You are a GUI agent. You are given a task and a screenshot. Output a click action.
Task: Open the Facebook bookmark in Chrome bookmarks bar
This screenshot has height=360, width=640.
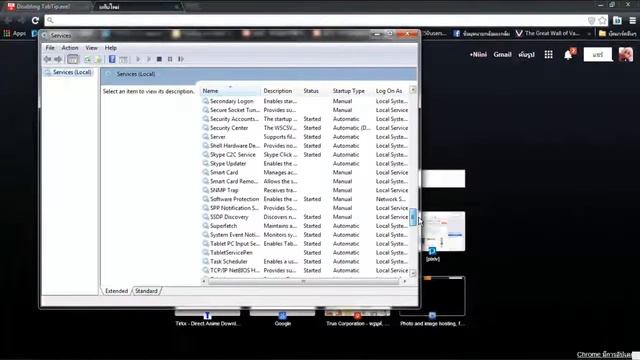(482, 33)
